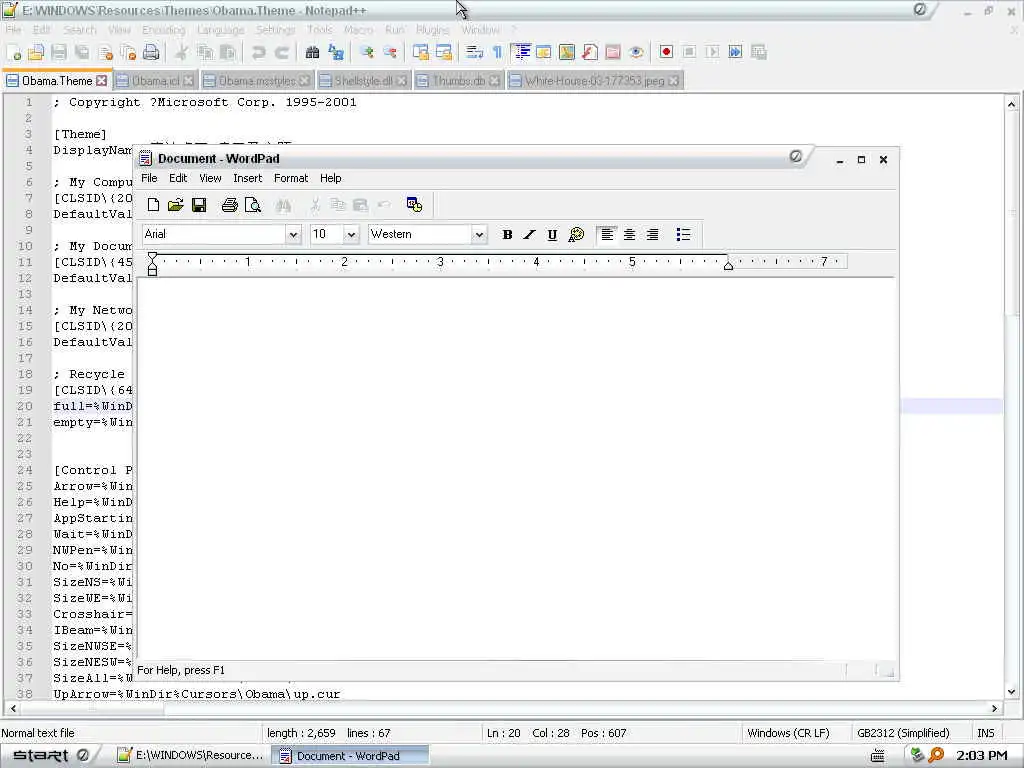
Task: Switch to the Obama.msstyles tab
Action: click(x=257, y=81)
